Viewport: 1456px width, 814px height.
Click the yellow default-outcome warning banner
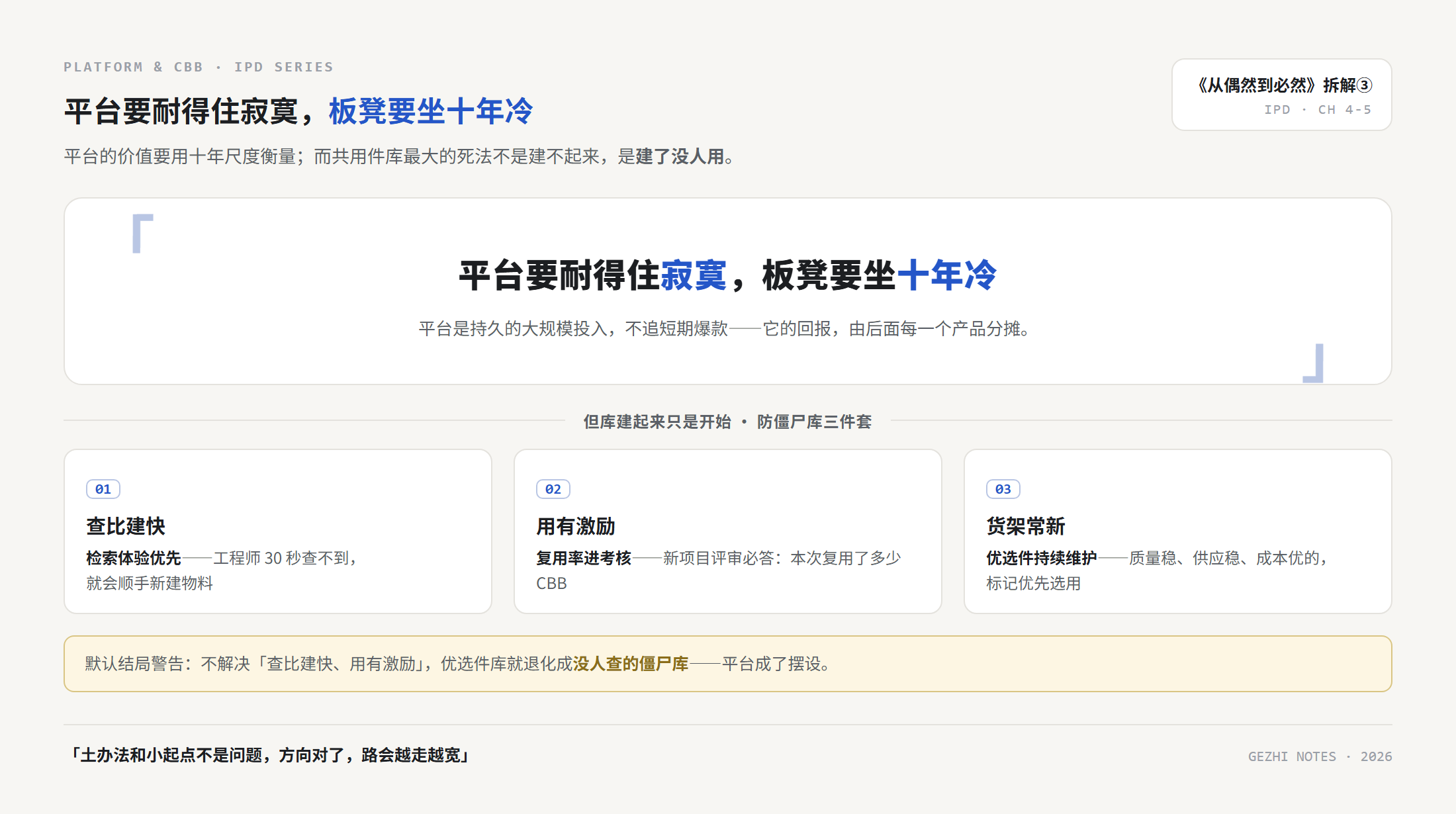pyautogui.click(x=728, y=664)
